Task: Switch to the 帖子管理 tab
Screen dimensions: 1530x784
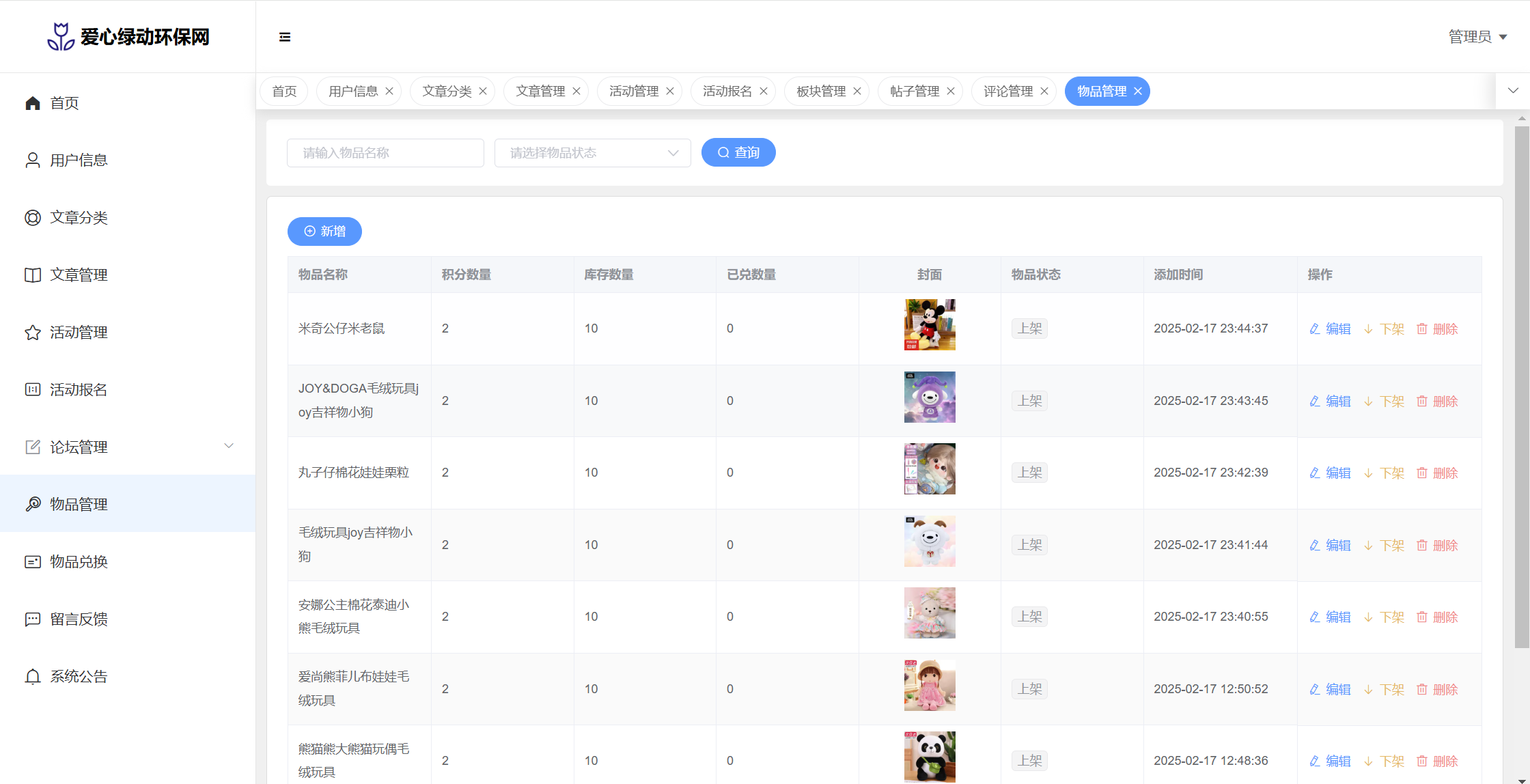Action: point(914,92)
